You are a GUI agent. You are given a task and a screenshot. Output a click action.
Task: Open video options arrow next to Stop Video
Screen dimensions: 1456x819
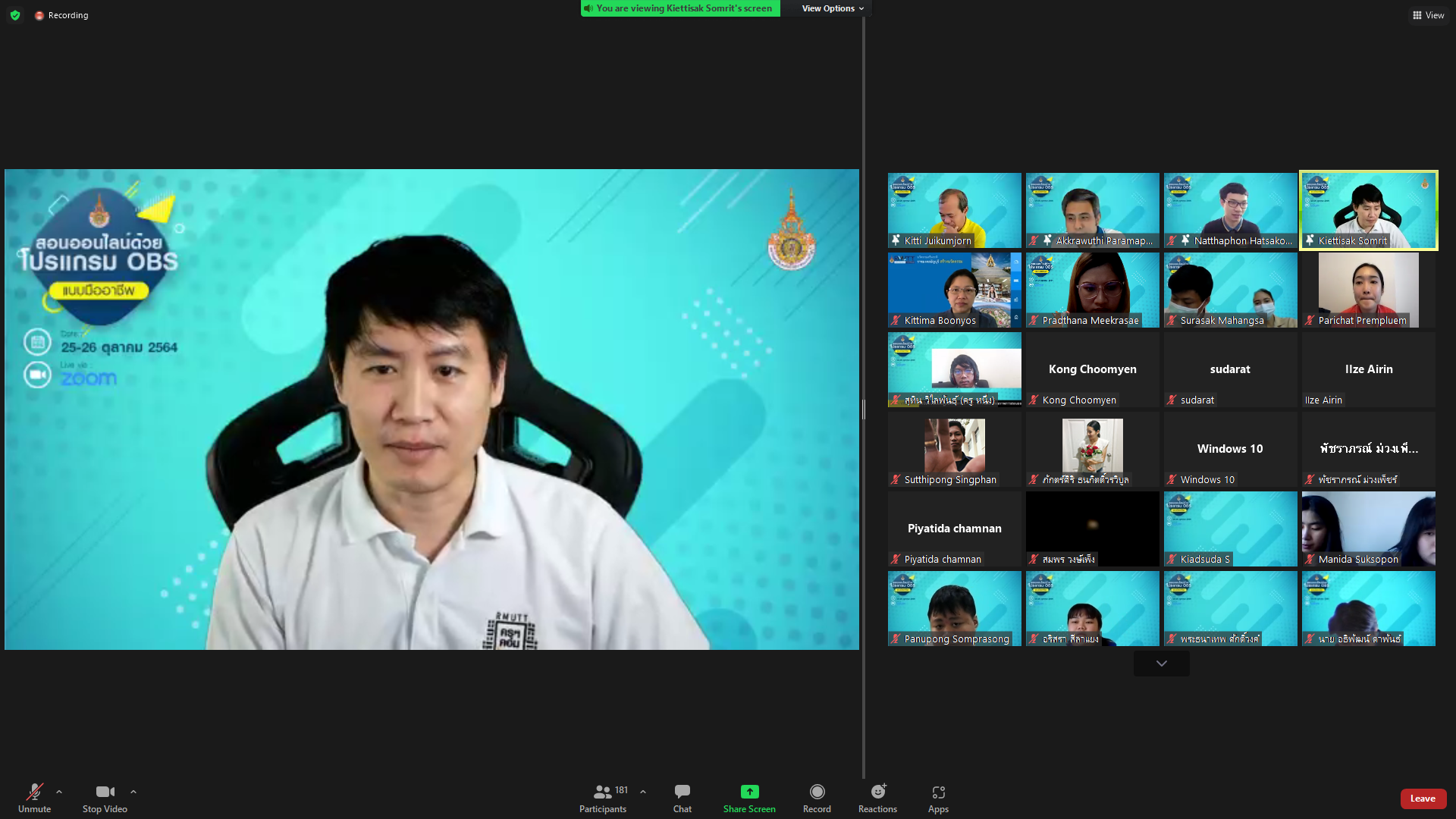pyautogui.click(x=133, y=792)
